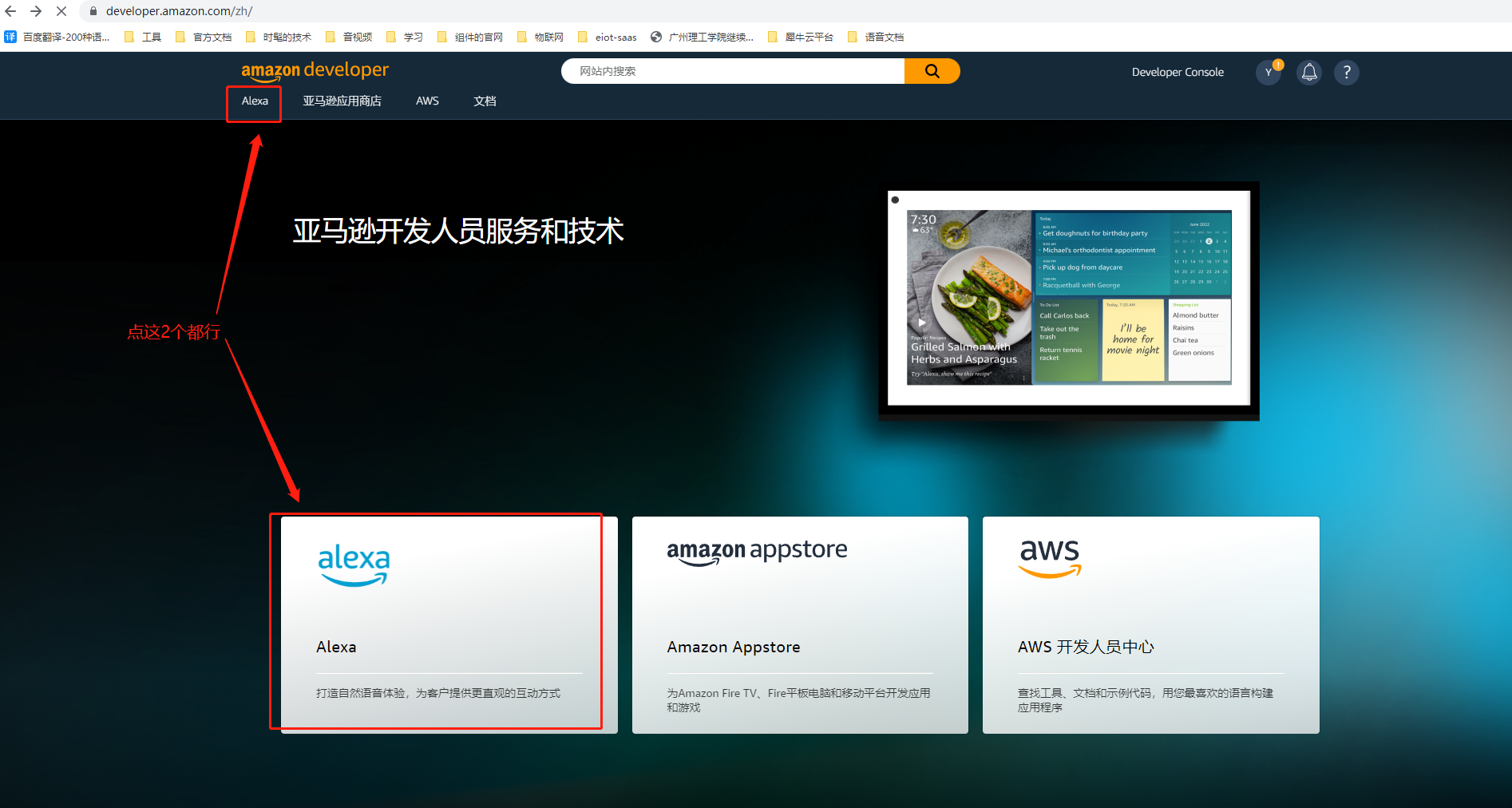Screen dimensions: 1512x808
Task: Click the 为Amazon Fire TV description text
Action: click(x=798, y=700)
